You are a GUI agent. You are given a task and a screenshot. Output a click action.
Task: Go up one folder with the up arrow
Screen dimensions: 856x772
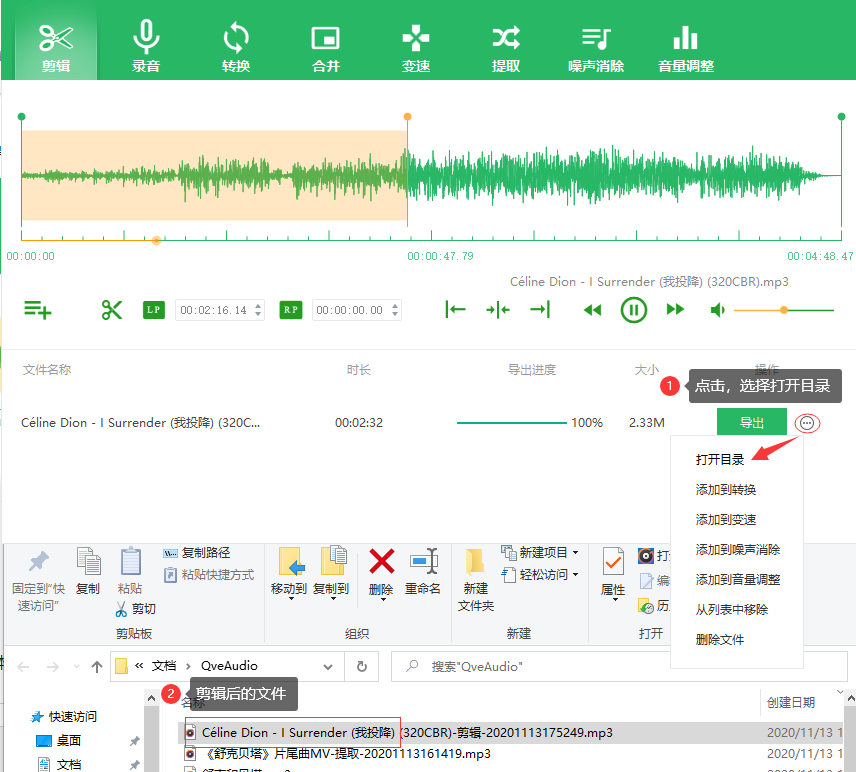97,667
